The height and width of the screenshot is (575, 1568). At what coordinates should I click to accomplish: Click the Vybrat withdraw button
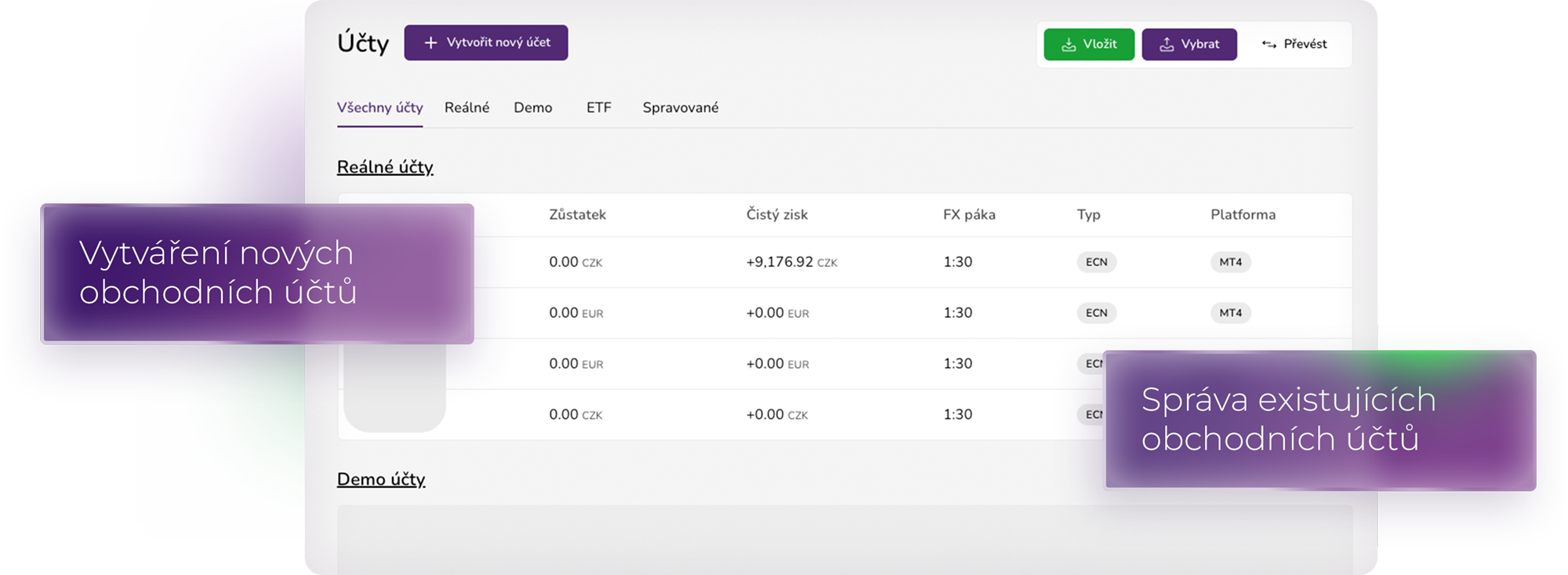click(x=1189, y=44)
